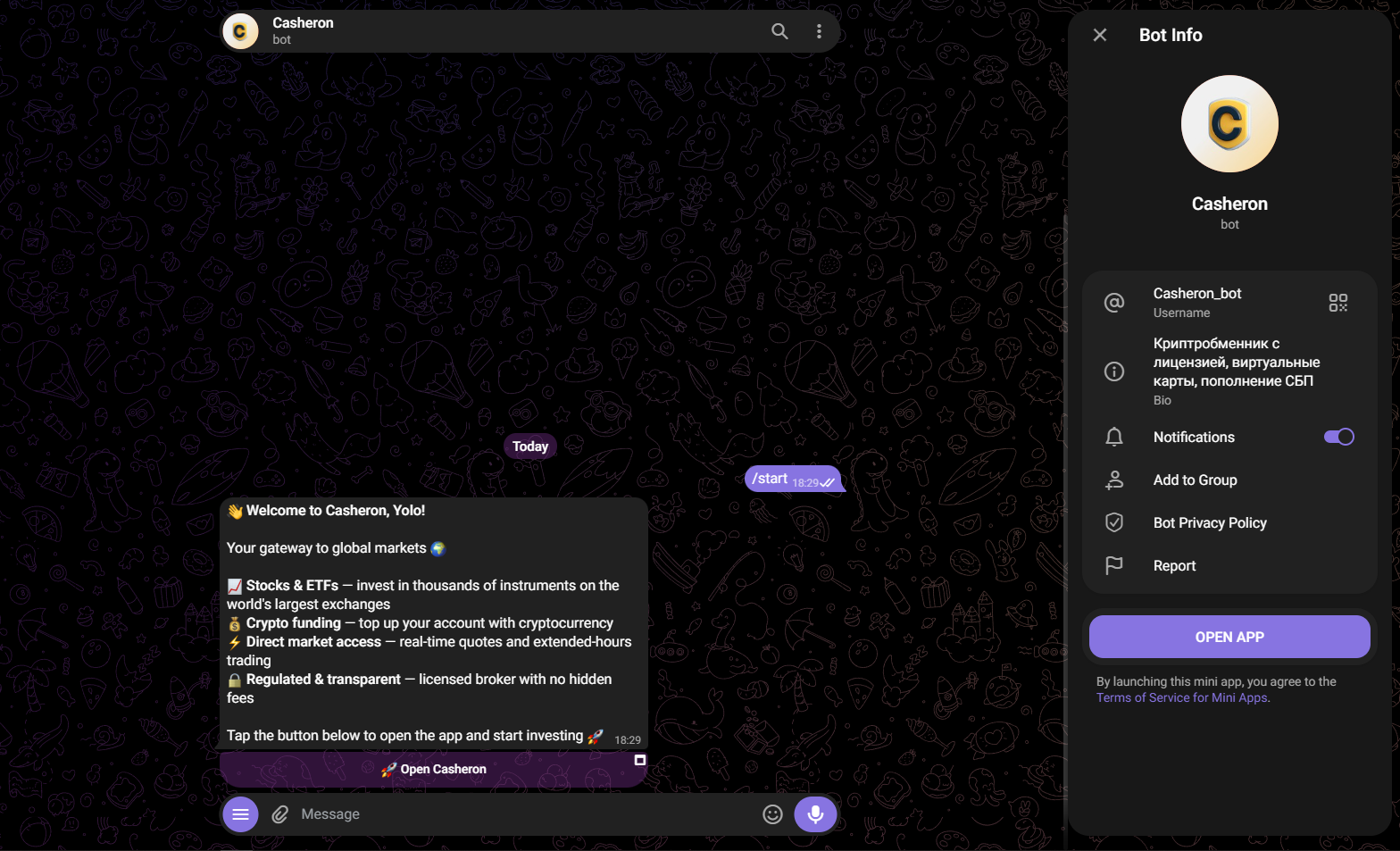Click the large Casheron profile picture

pos(1229,124)
